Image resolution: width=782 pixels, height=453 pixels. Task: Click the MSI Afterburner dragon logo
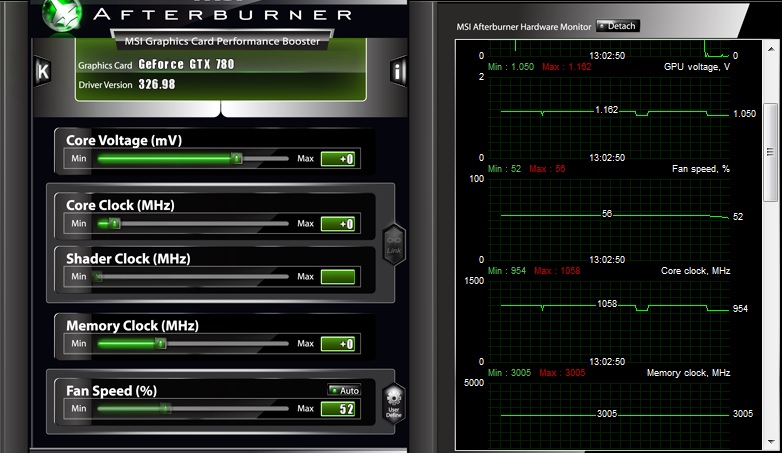[x=62, y=15]
